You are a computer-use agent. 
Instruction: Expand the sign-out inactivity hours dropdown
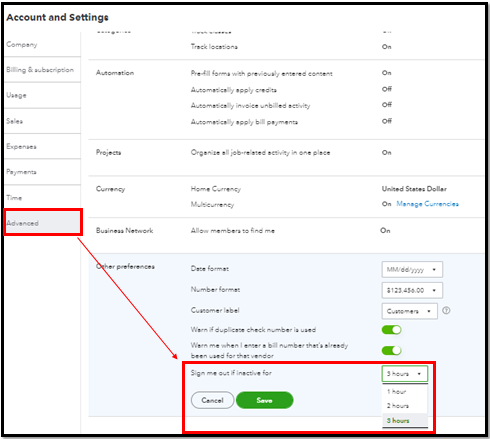pos(405,374)
